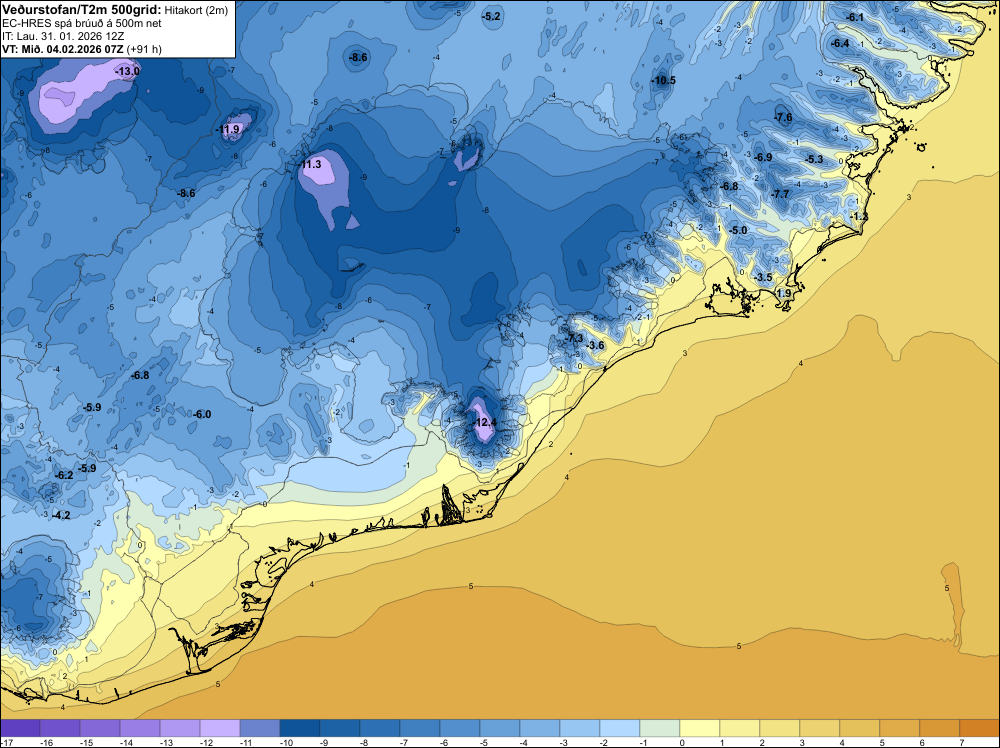Click the 'IT: Lau. 31. 01. 2026 12Z' line
Image resolution: width=1000 pixels, height=748 pixels.
63,36
